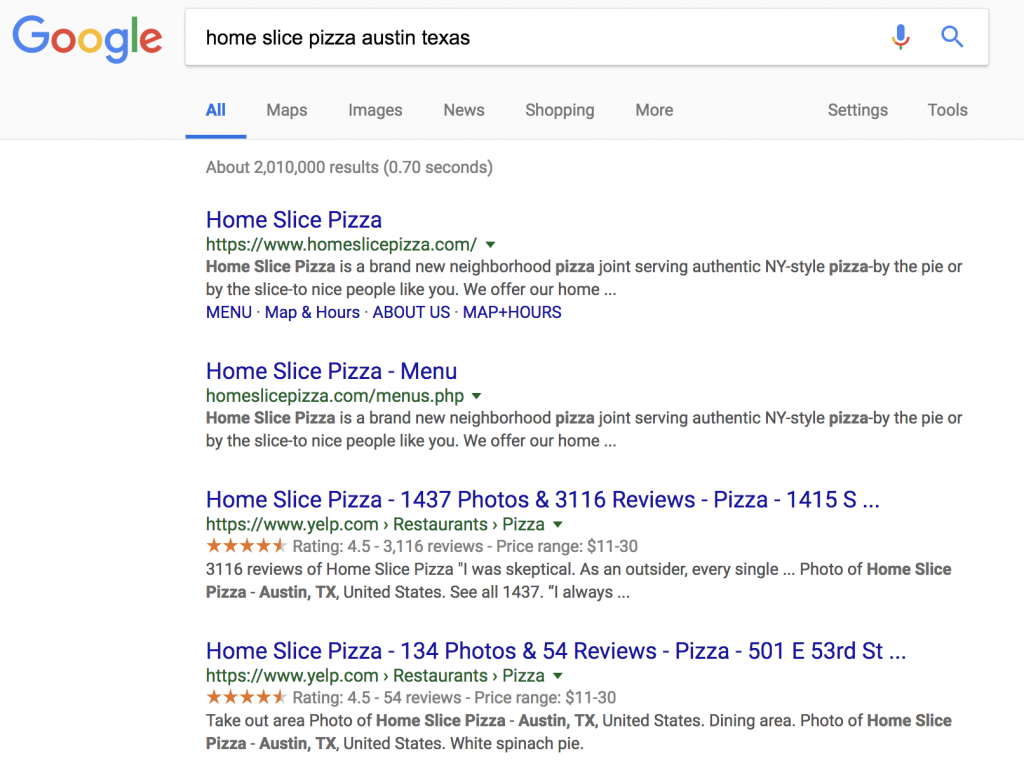Open the Home Slice Pizza result title

(294, 220)
